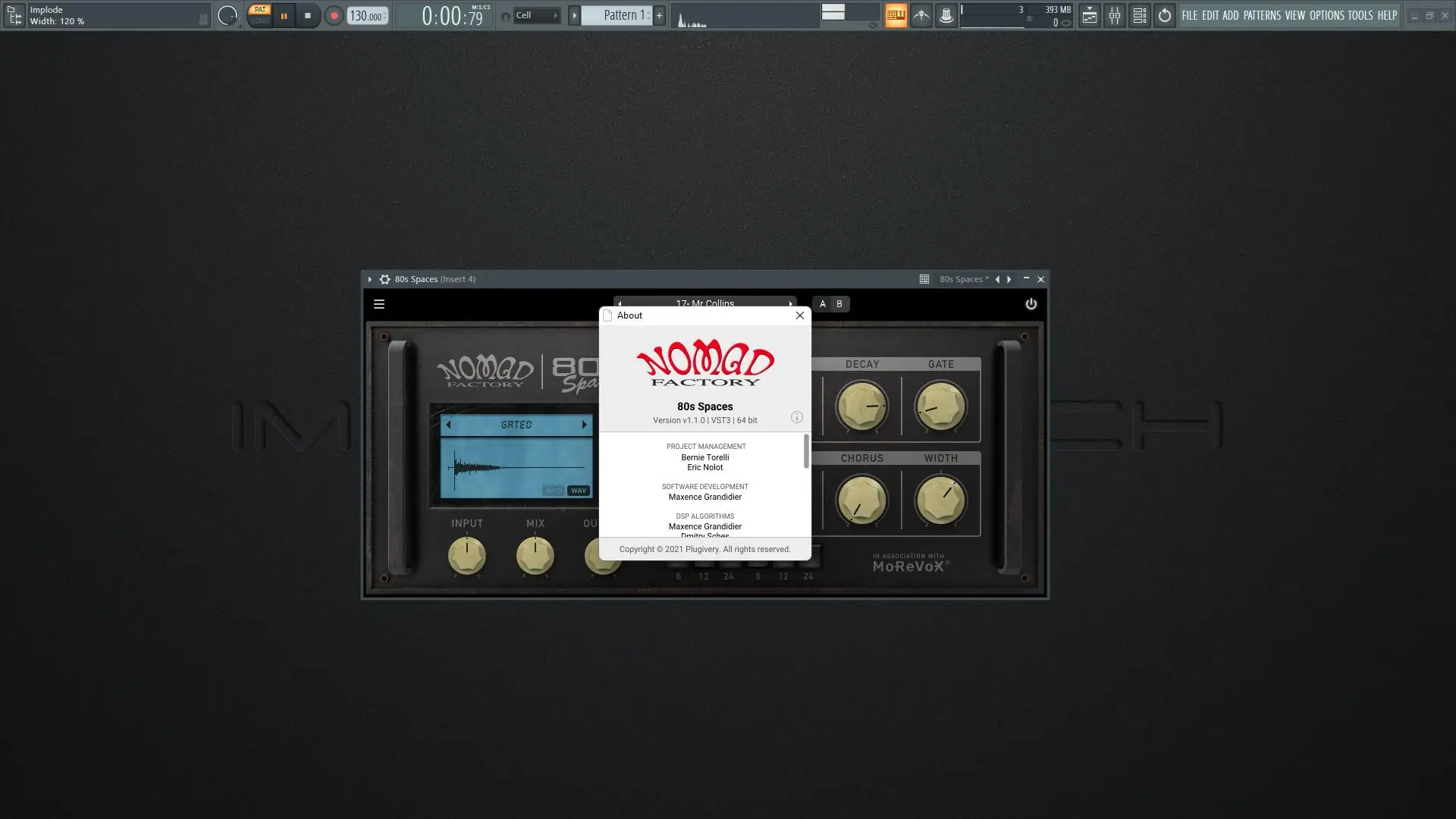Image resolution: width=1456 pixels, height=819 pixels.
Task: Open the plugin options gear icon
Action: click(384, 279)
